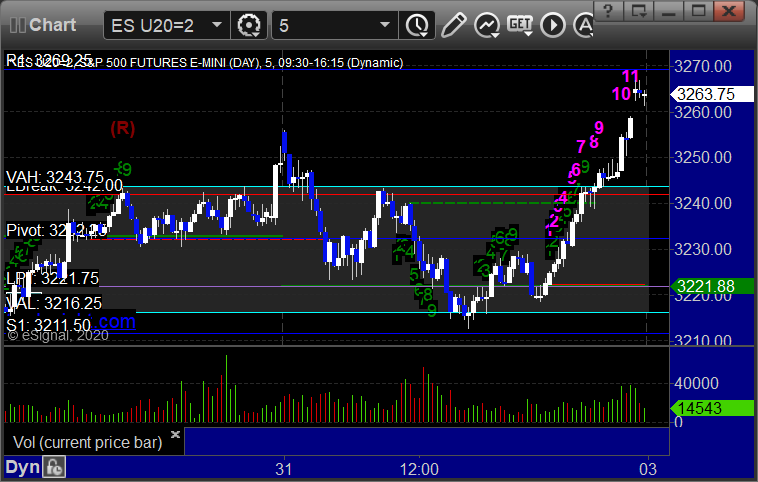Click the green volume marker 14543
The height and width of the screenshot is (482, 758).
point(711,409)
